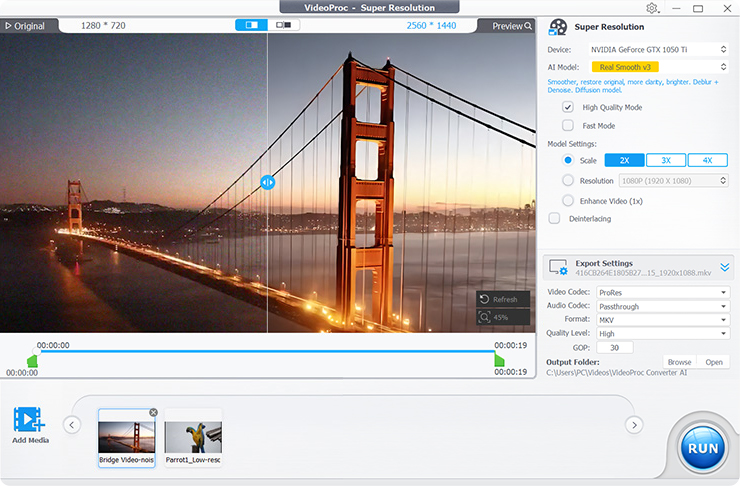Select the 3X scale option
Viewport: 740px width, 486px height.
[x=665, y=160]
